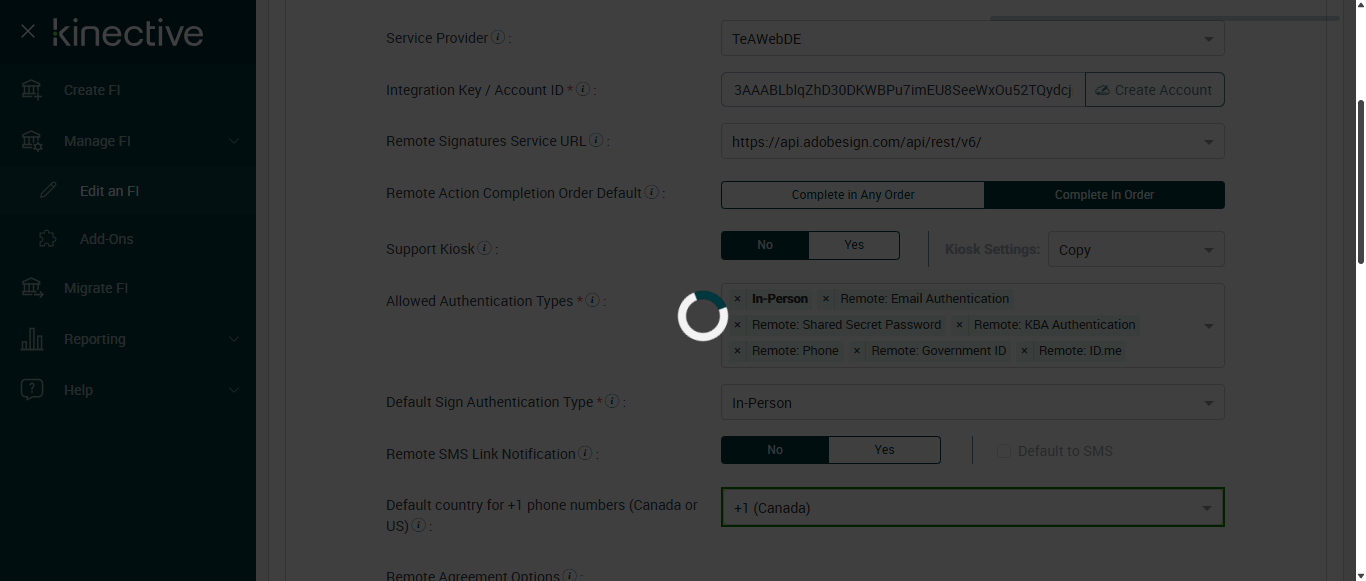Open Migrate FI in sidebar
The height and width of the screenshot is (581, 1366).
[96, 288]
